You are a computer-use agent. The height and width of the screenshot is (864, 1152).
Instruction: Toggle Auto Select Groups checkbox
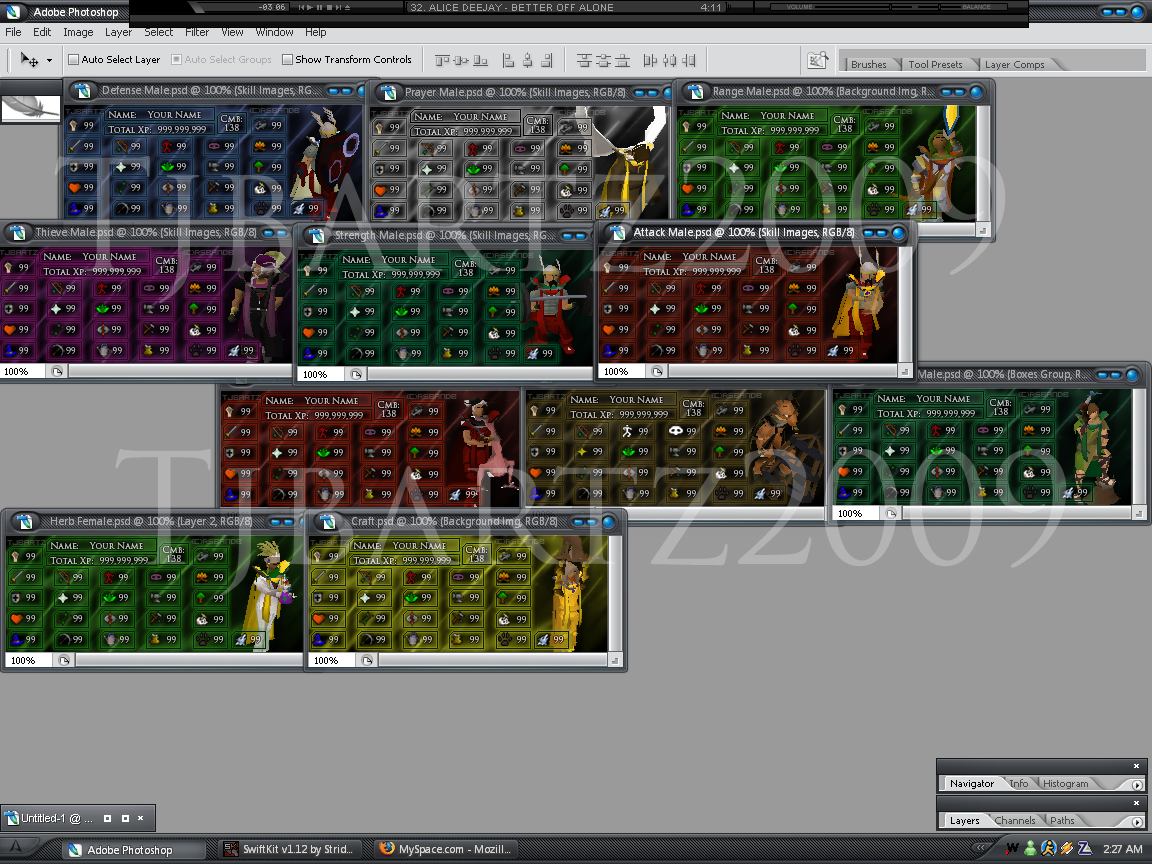pyautogui.click(x=176, y=60)
